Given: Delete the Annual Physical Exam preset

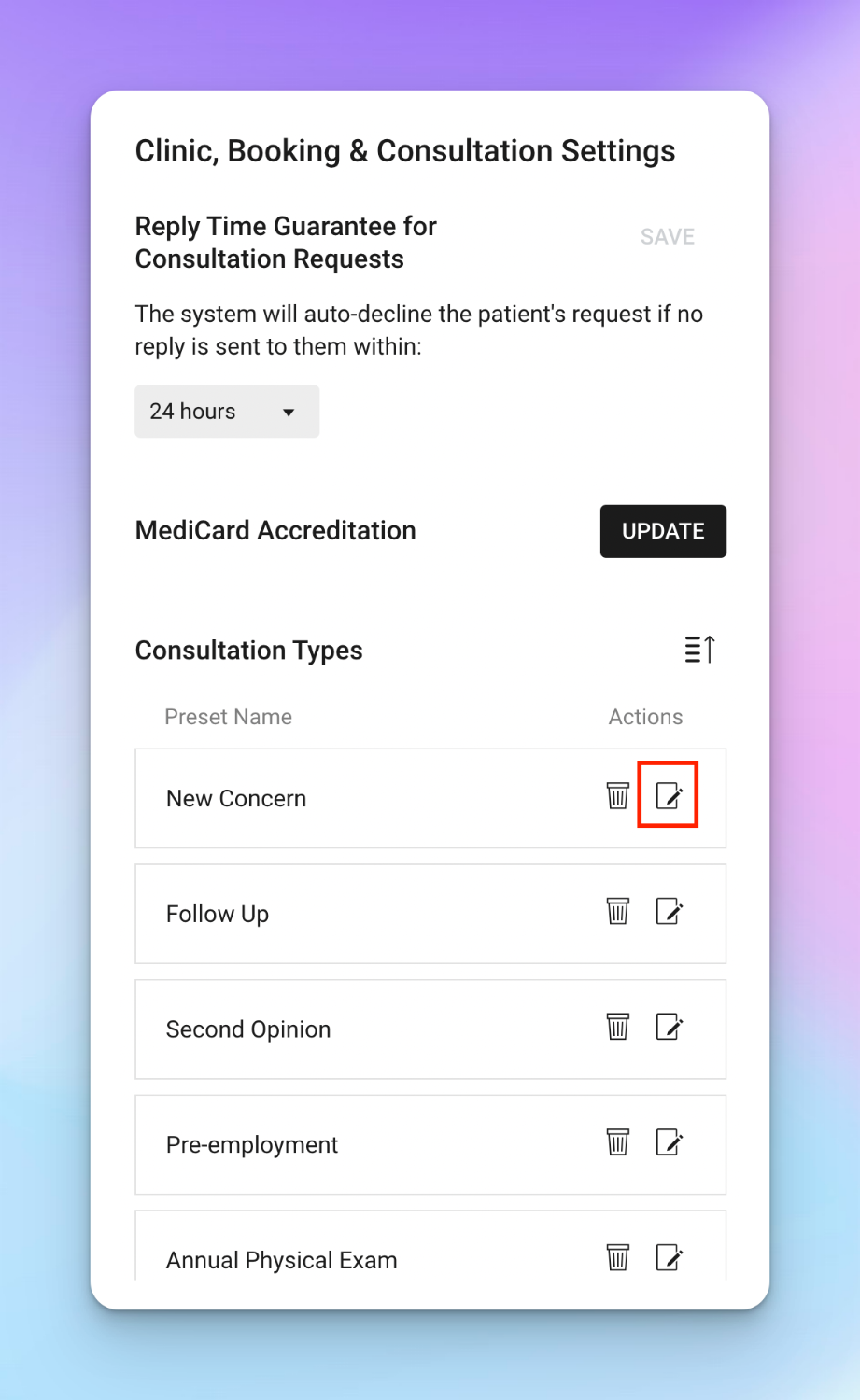Looking at the screenshot, I should (x=618, y=1257).
